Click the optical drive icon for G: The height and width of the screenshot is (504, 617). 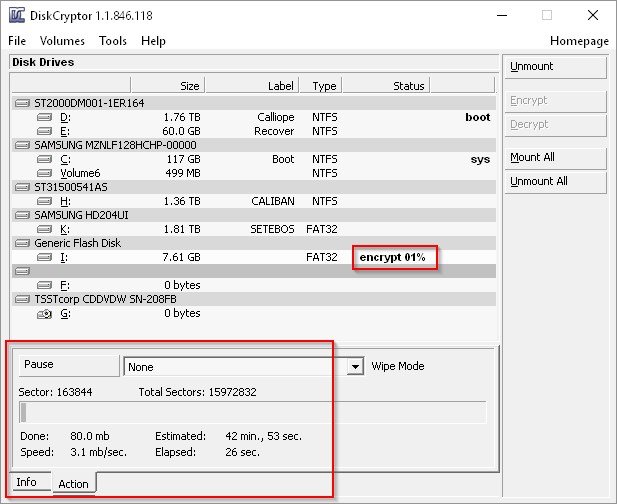pos(44,314)
